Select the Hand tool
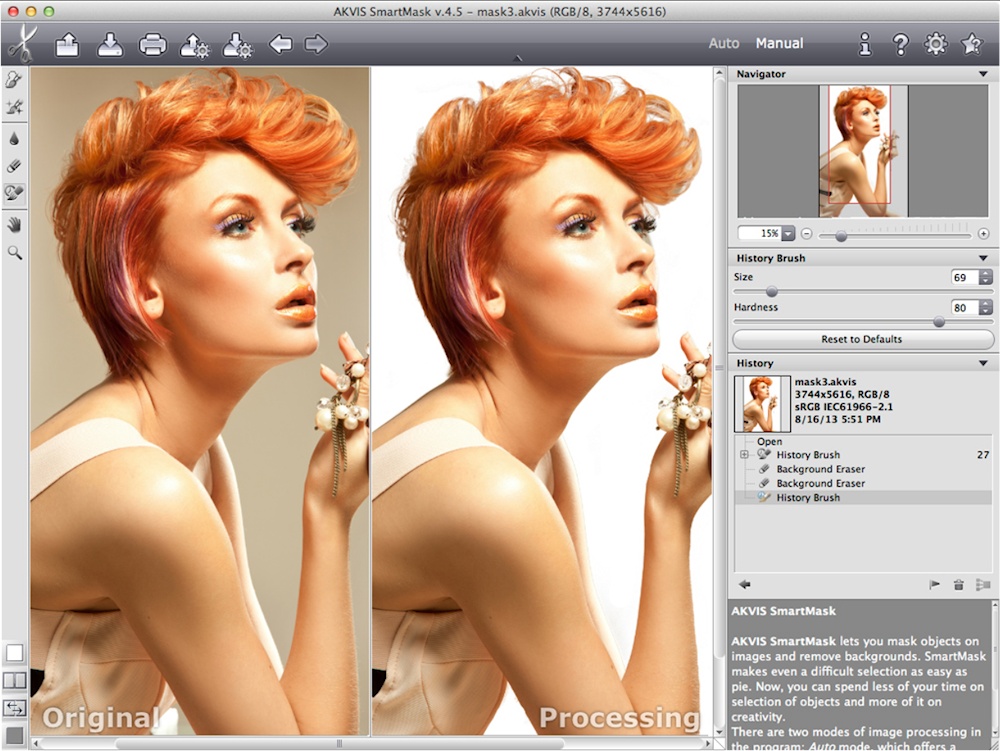1000x751 pixels. pyautogui.click(x=15, y=224)
